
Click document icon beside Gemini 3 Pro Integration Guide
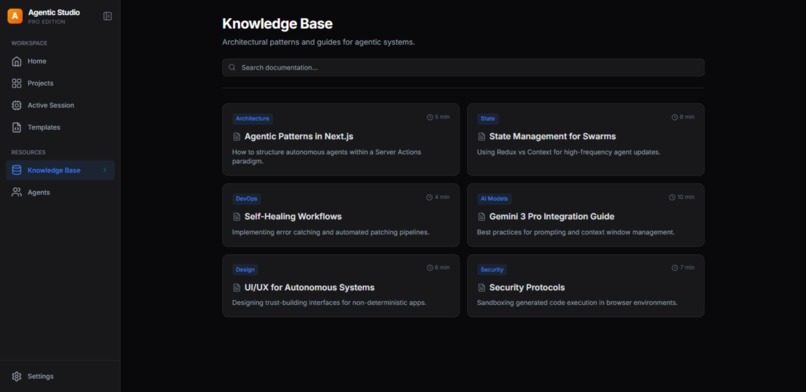482,217
